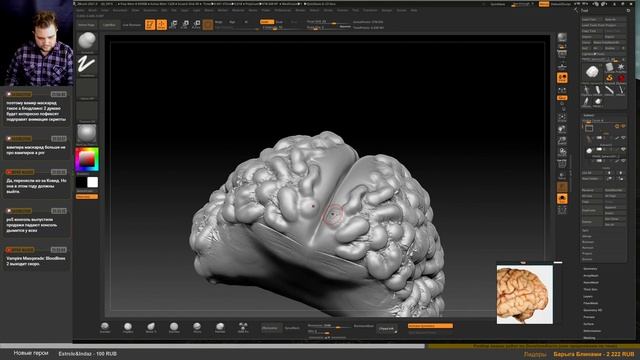Select the first sphere brush in bottom shelf
The width and height of the screenshot is (640, 360).
click(105, 327)
